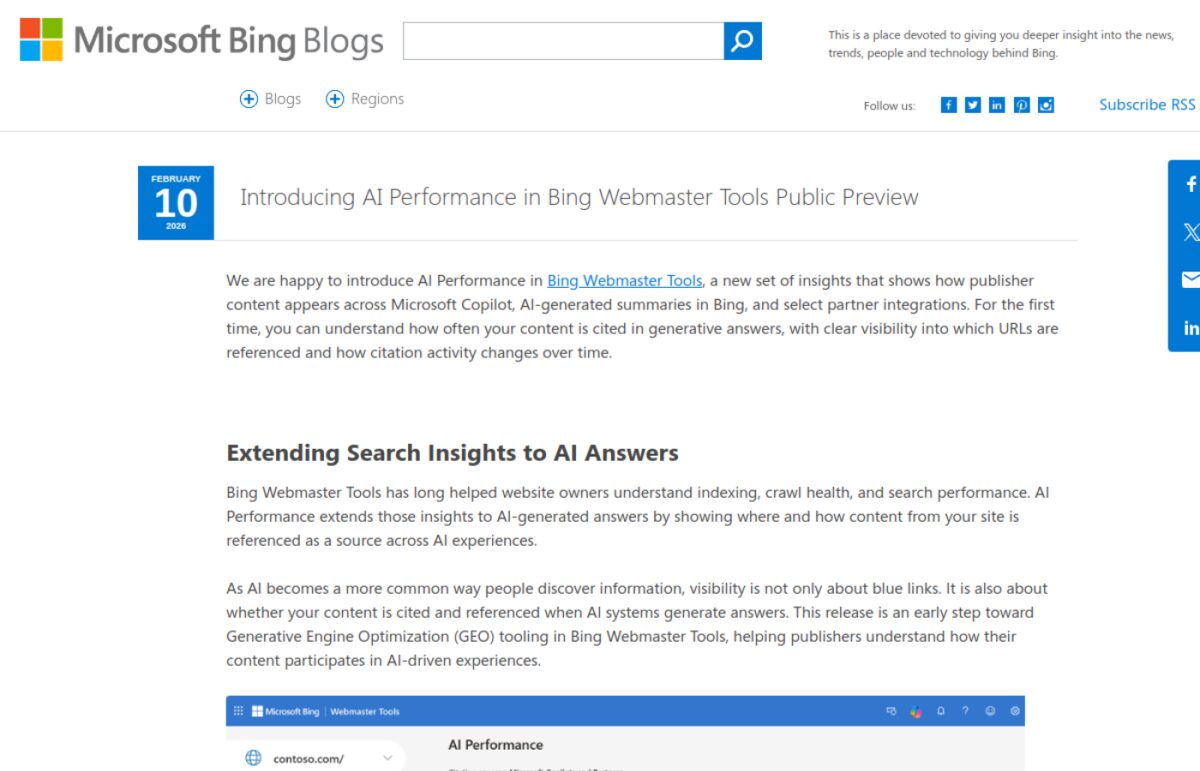The image size is (1200, 771).
Task: Open the Twitter follow icon in header
Action: [973, 105]
